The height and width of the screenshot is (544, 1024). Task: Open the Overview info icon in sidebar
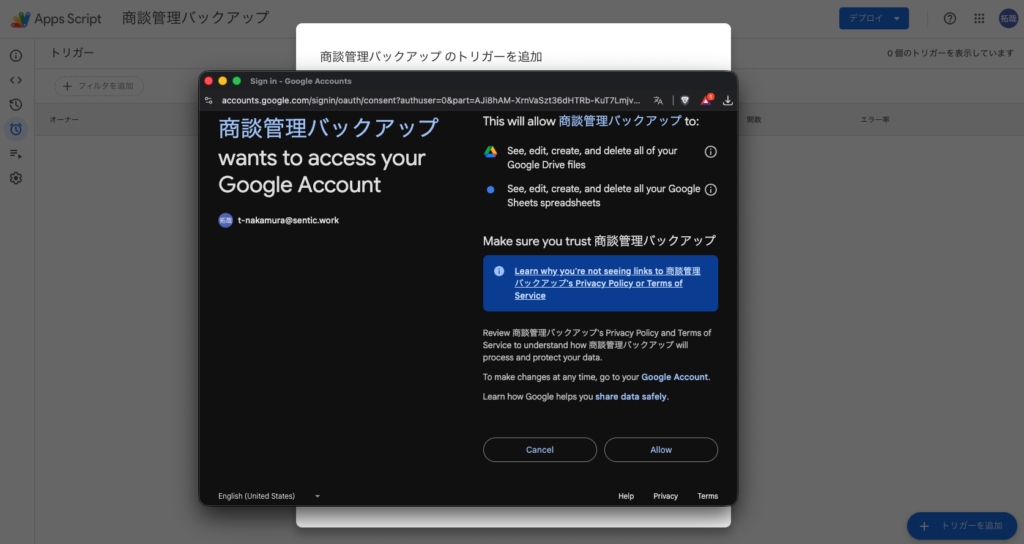point(16,55)
